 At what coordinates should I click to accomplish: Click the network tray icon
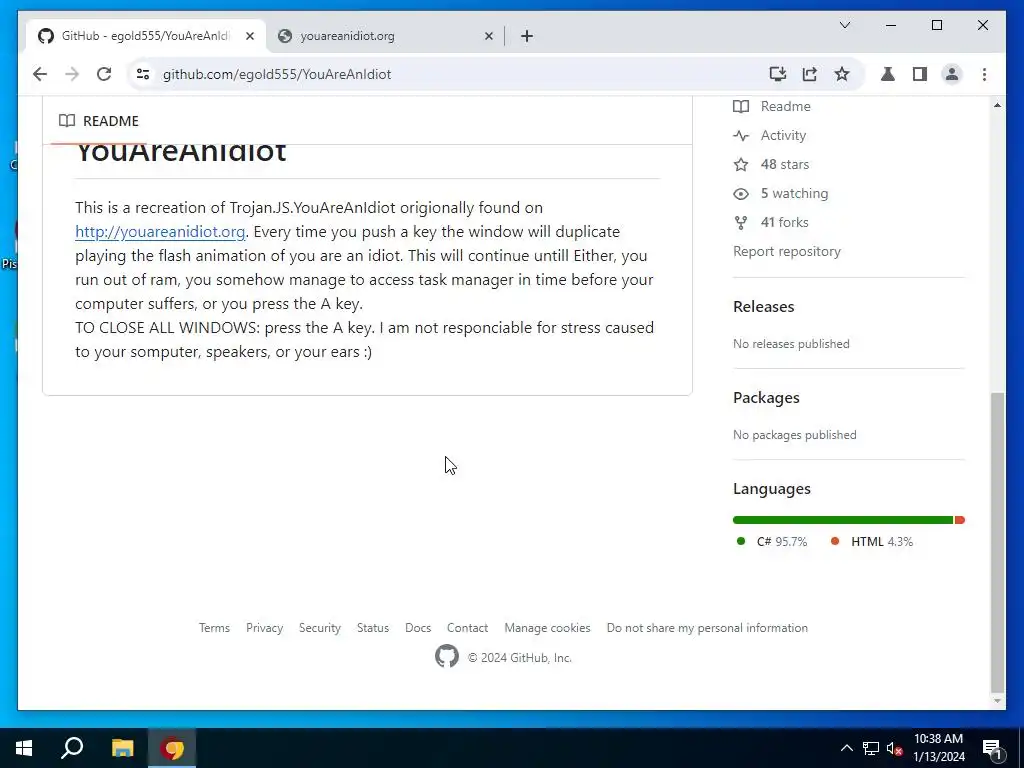point(871,748)
